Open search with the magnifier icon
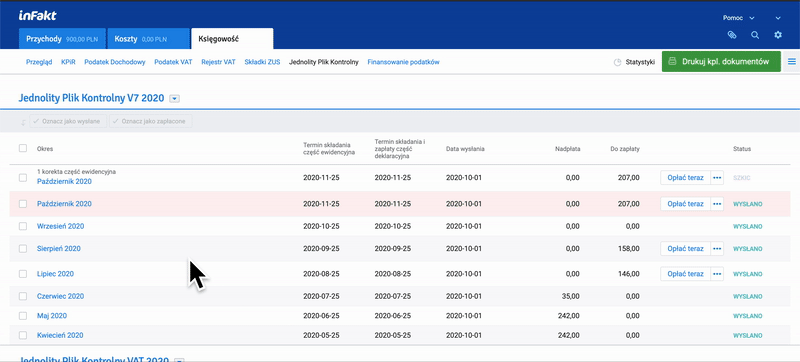This screenshot has height=362, width=800. coord(755,35)
